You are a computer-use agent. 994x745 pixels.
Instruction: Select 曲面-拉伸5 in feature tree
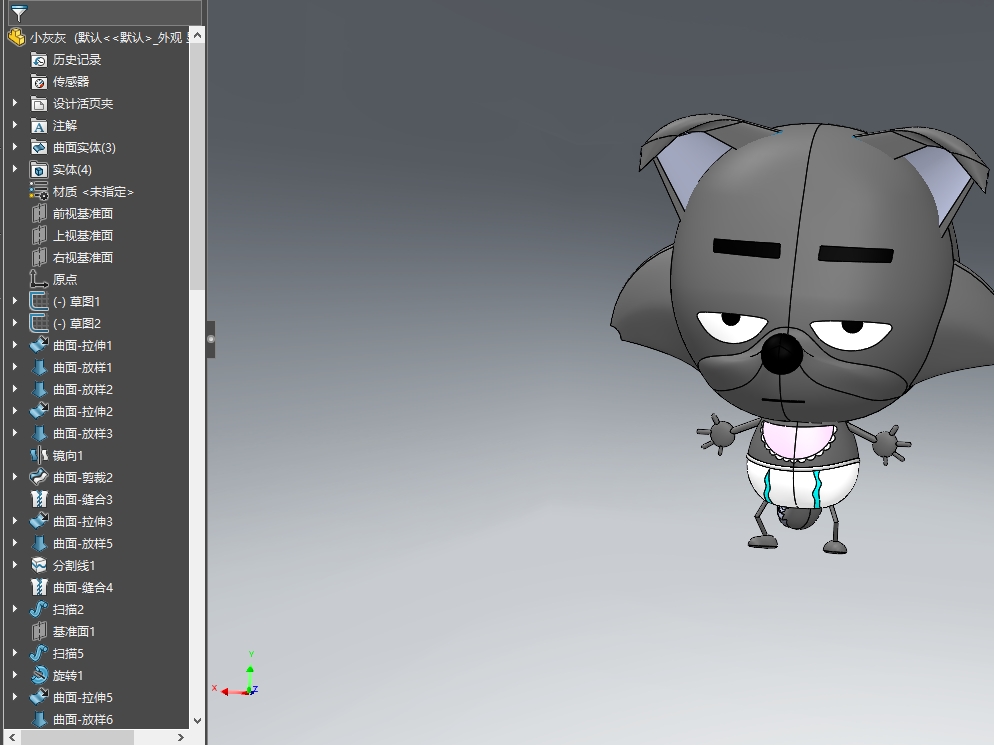point(82,697)
